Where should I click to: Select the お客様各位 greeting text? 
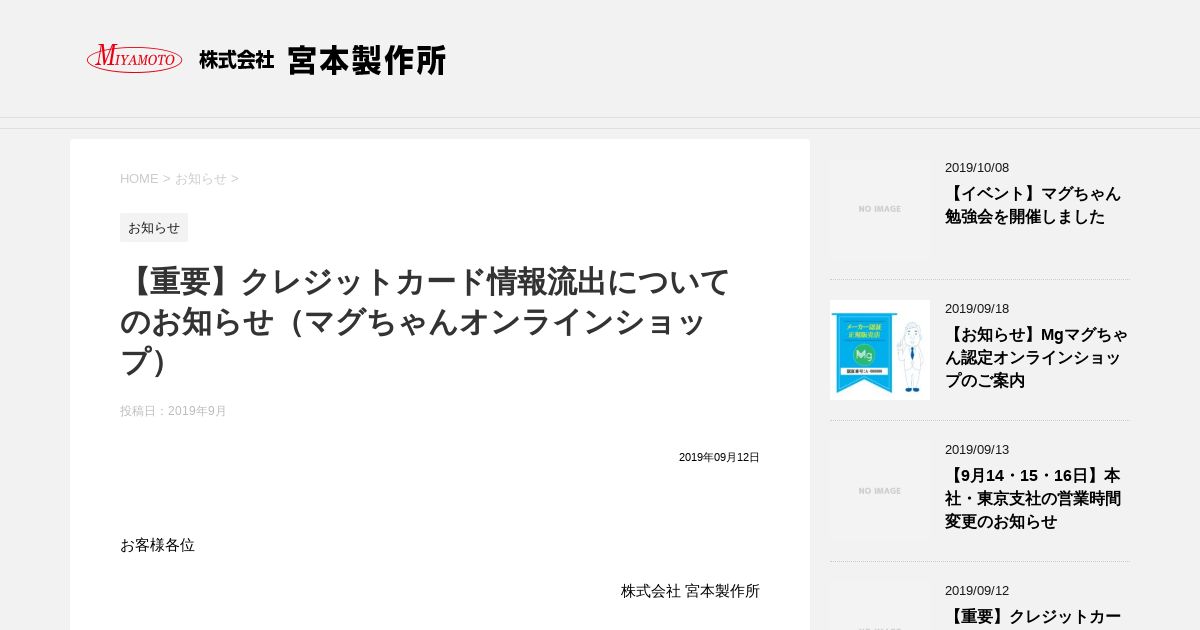157,545
